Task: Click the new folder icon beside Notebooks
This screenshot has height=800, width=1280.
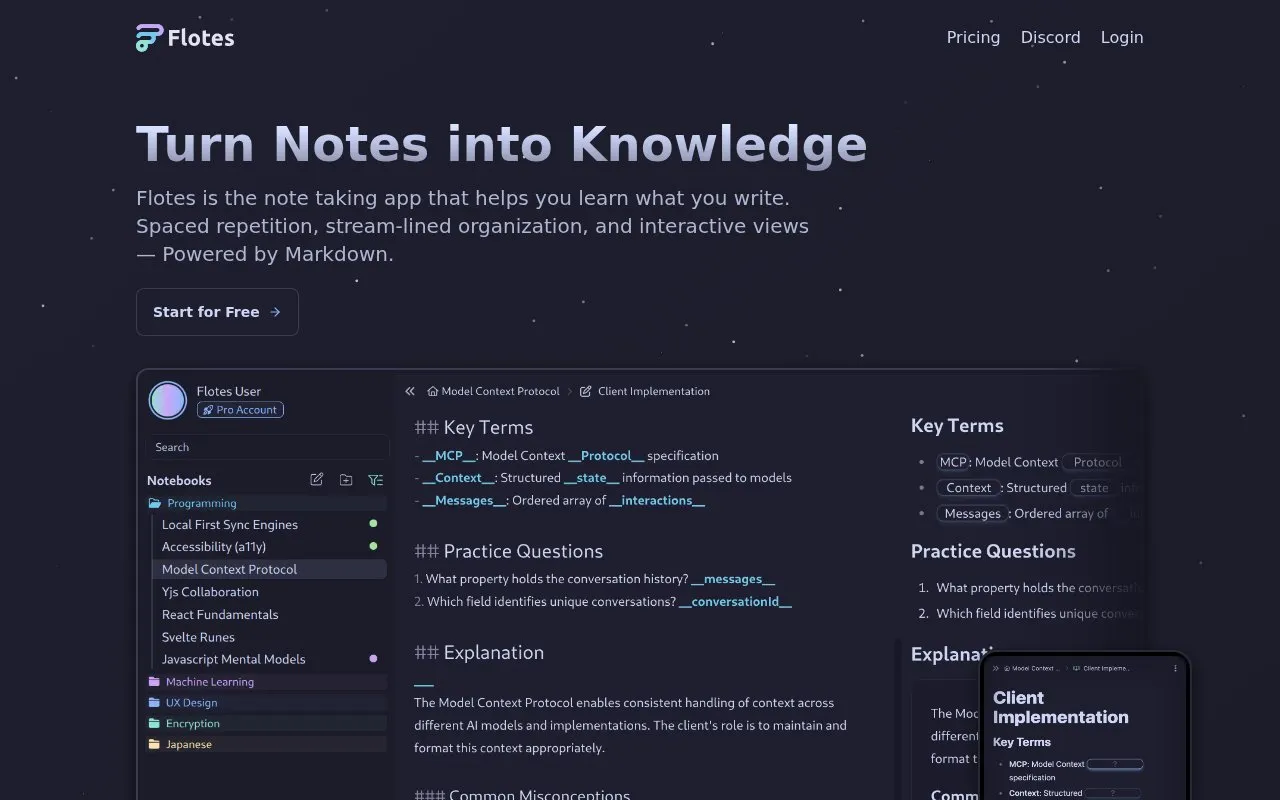Action: pyautogui.click(x=346, y=480)
